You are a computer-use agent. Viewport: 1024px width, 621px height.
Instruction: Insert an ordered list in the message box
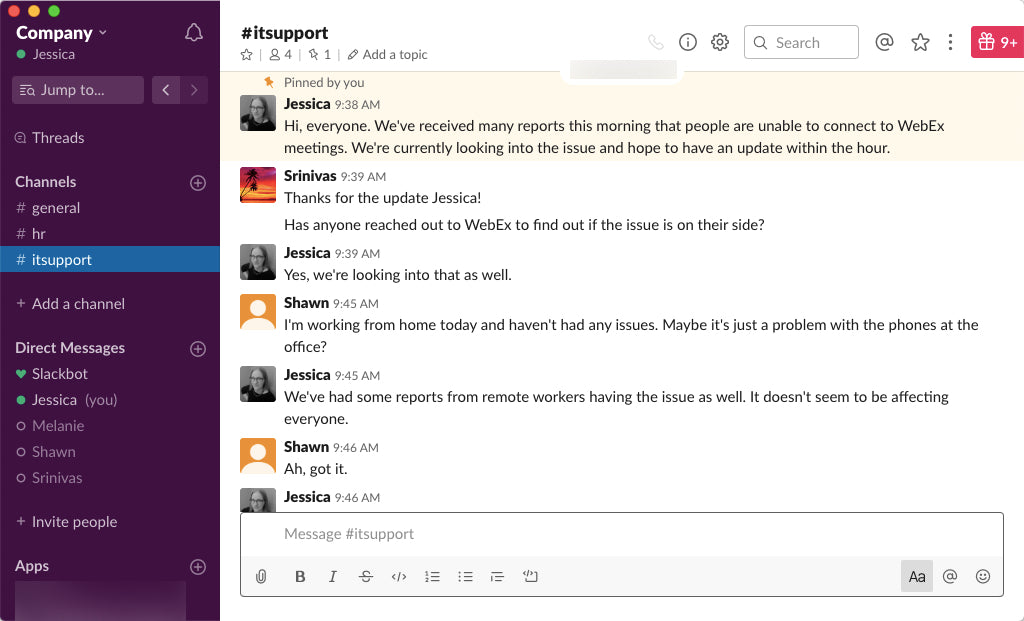click(x=432, y=576)
